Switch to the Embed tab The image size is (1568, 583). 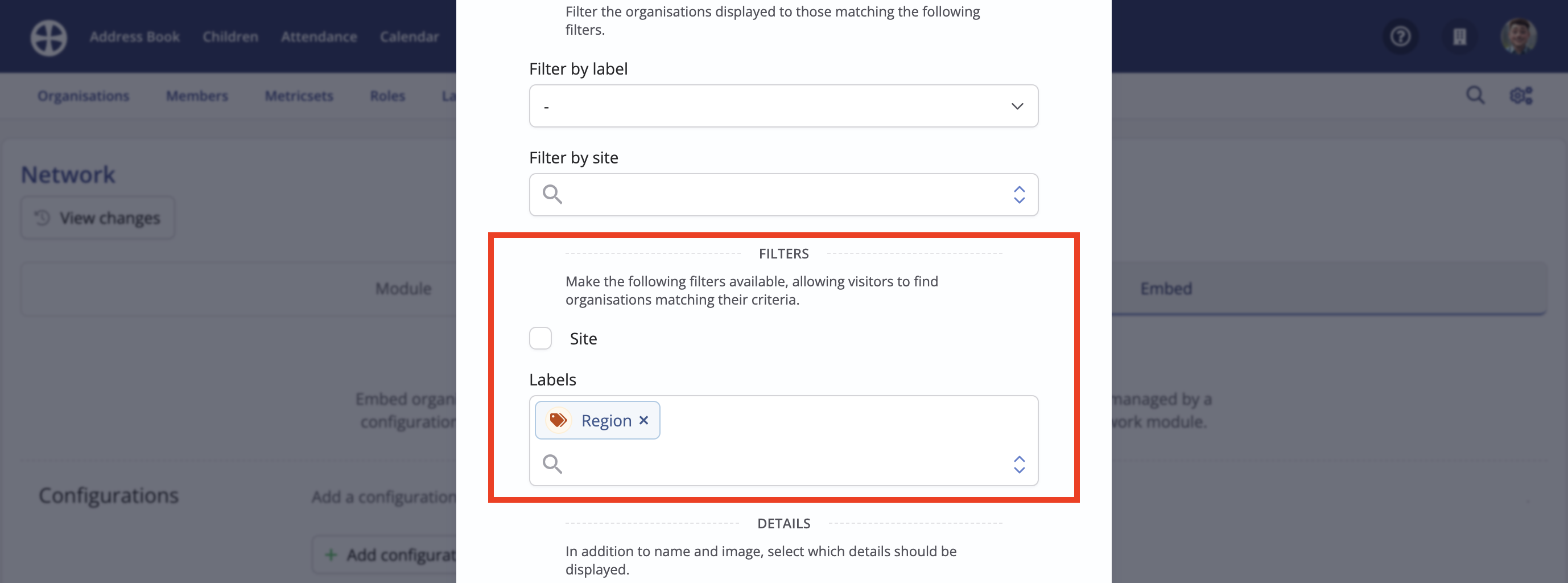click(x=1166, y=289)
